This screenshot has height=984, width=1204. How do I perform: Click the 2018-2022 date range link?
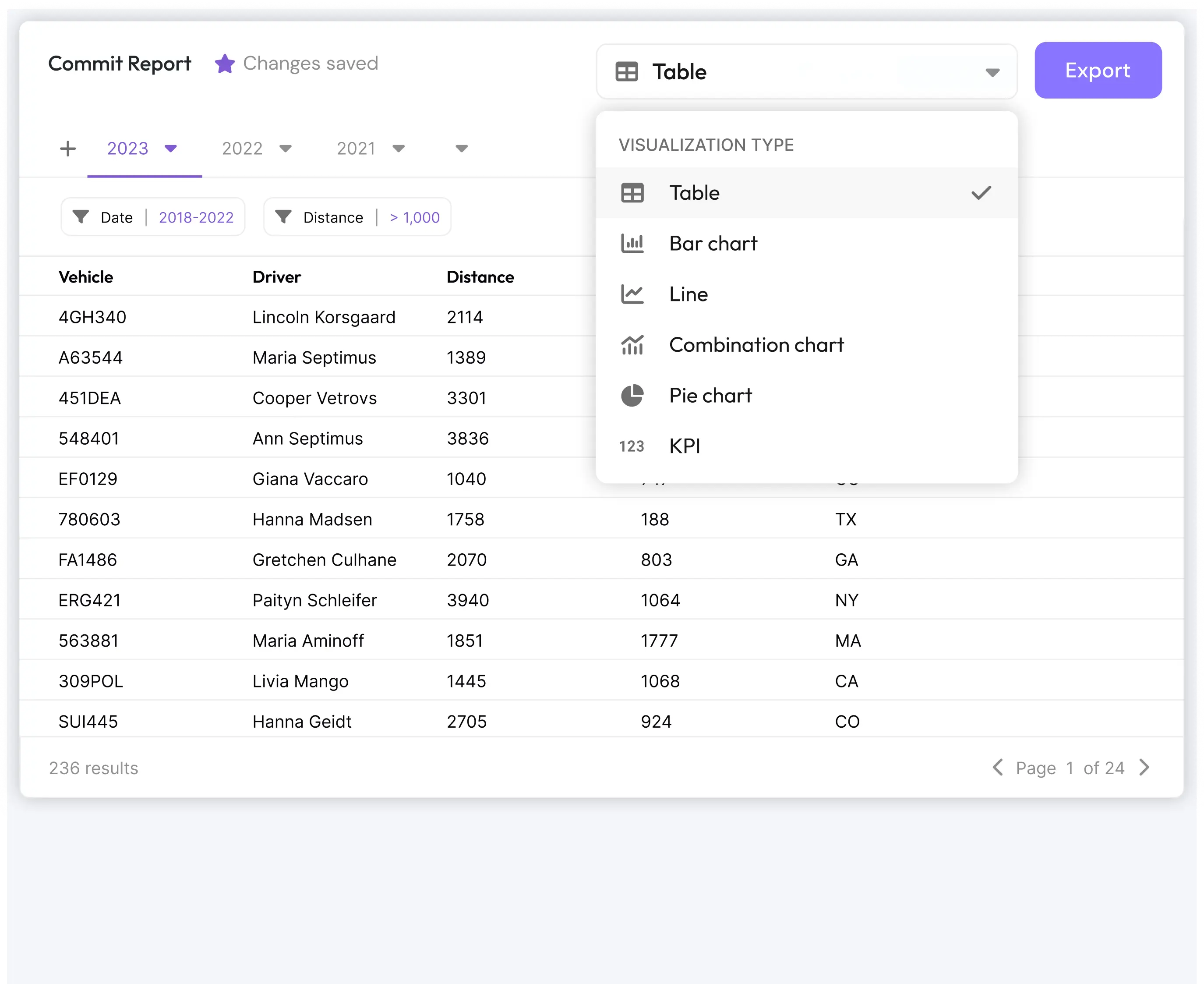click(196, 217)
